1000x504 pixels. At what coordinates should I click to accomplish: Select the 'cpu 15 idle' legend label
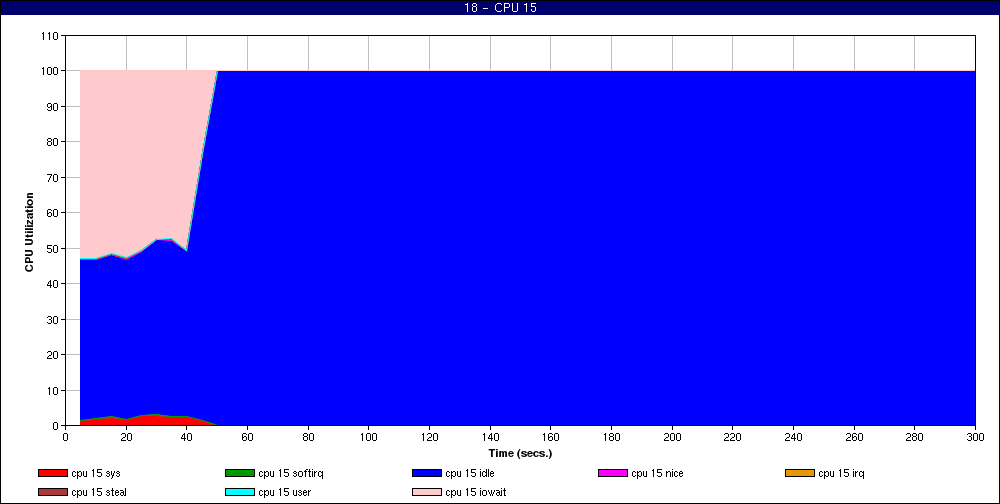tap(470, 473)
